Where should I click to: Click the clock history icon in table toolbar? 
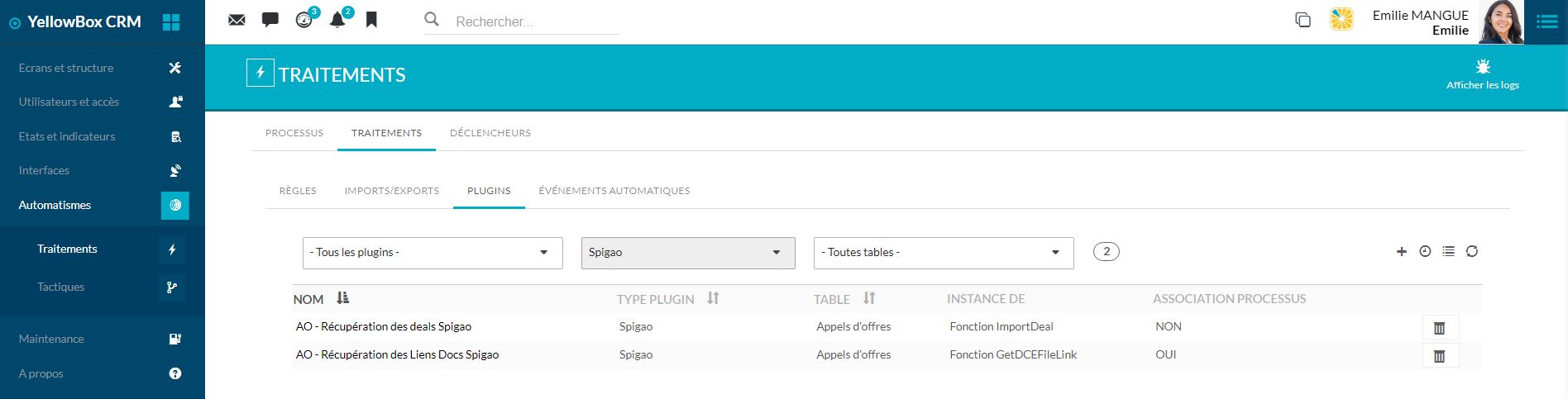(1425, 251)
